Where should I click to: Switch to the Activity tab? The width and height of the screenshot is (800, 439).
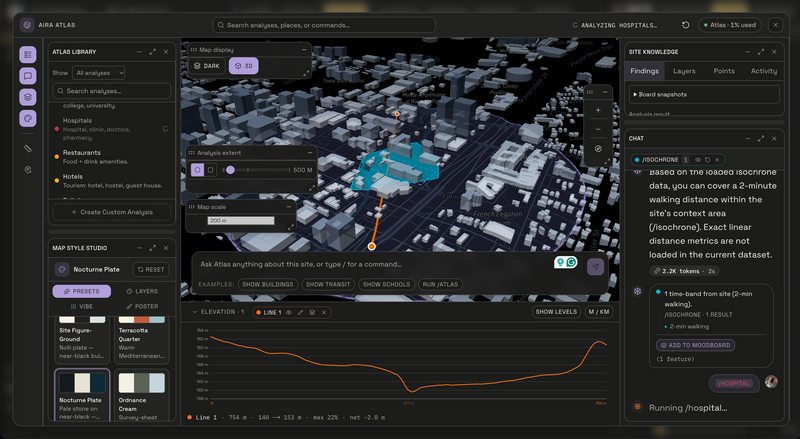(764, 71)
